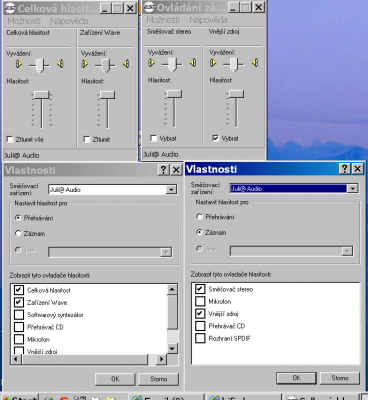
Task: Click right speaker icon under Celková hlasitost balance
Action: [x=60, y=64]
